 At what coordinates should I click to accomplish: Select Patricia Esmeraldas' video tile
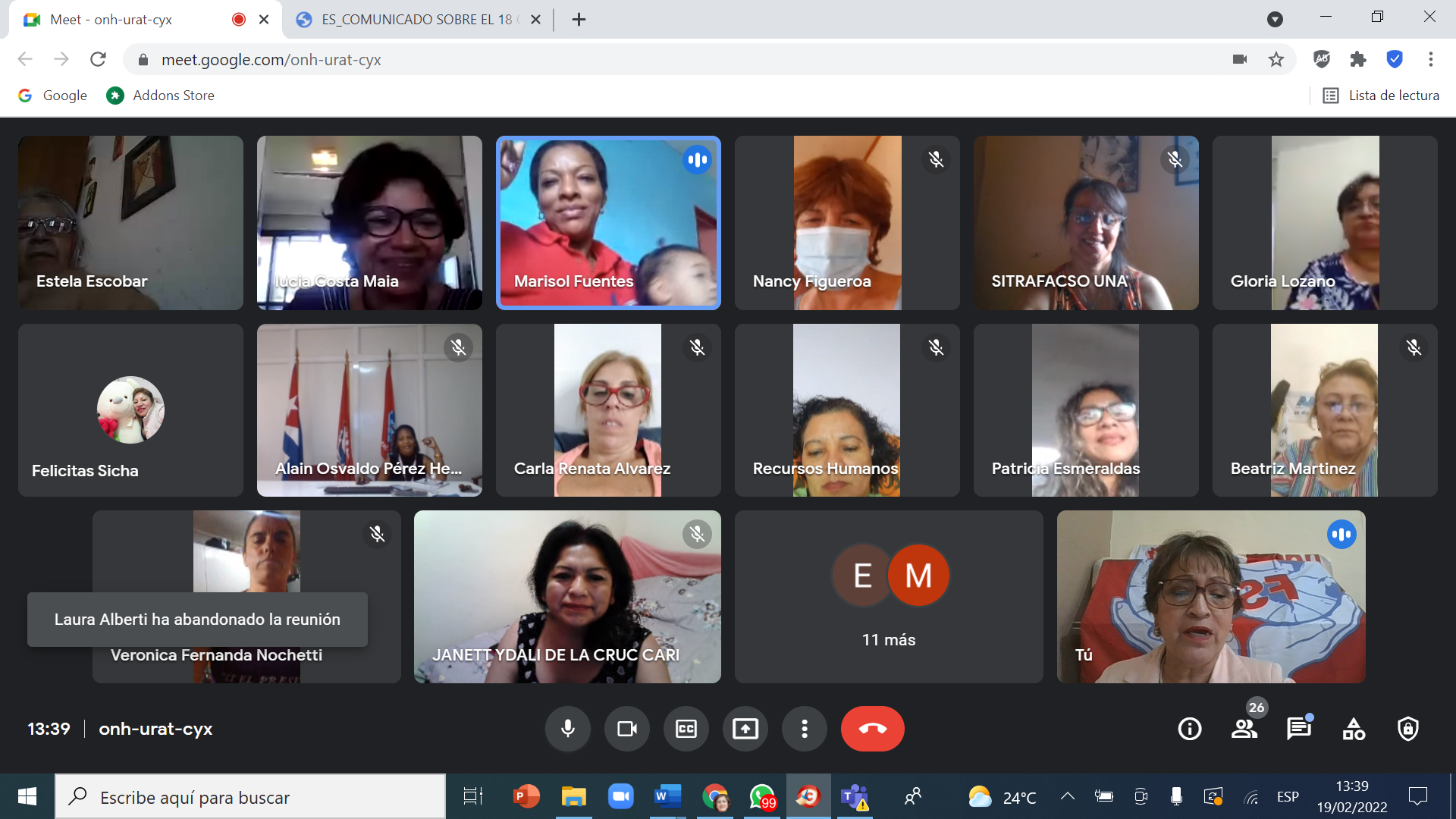pos(1086,410)
